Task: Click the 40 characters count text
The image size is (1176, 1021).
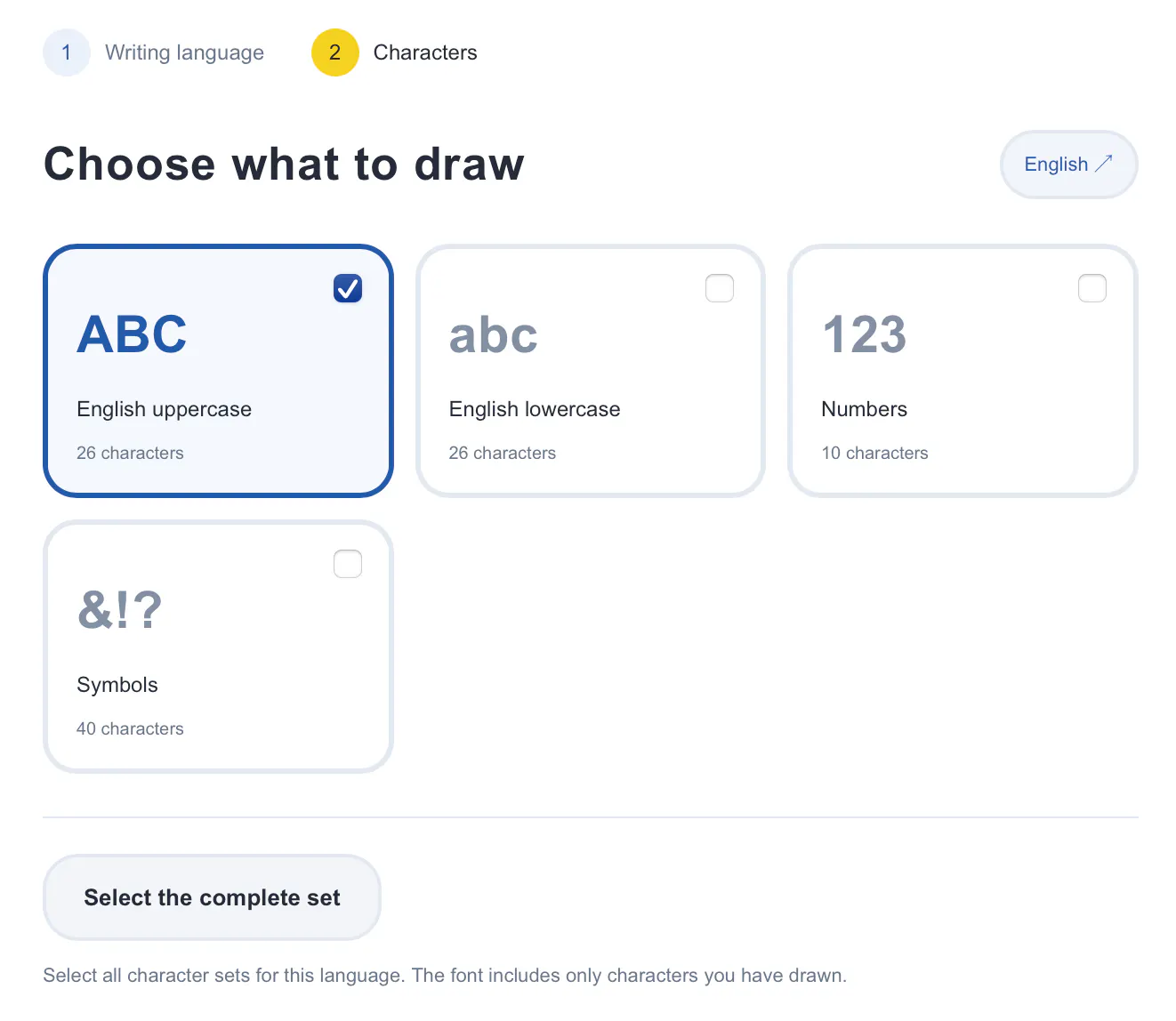Action: pyautogui.click(x=130, y=728)
